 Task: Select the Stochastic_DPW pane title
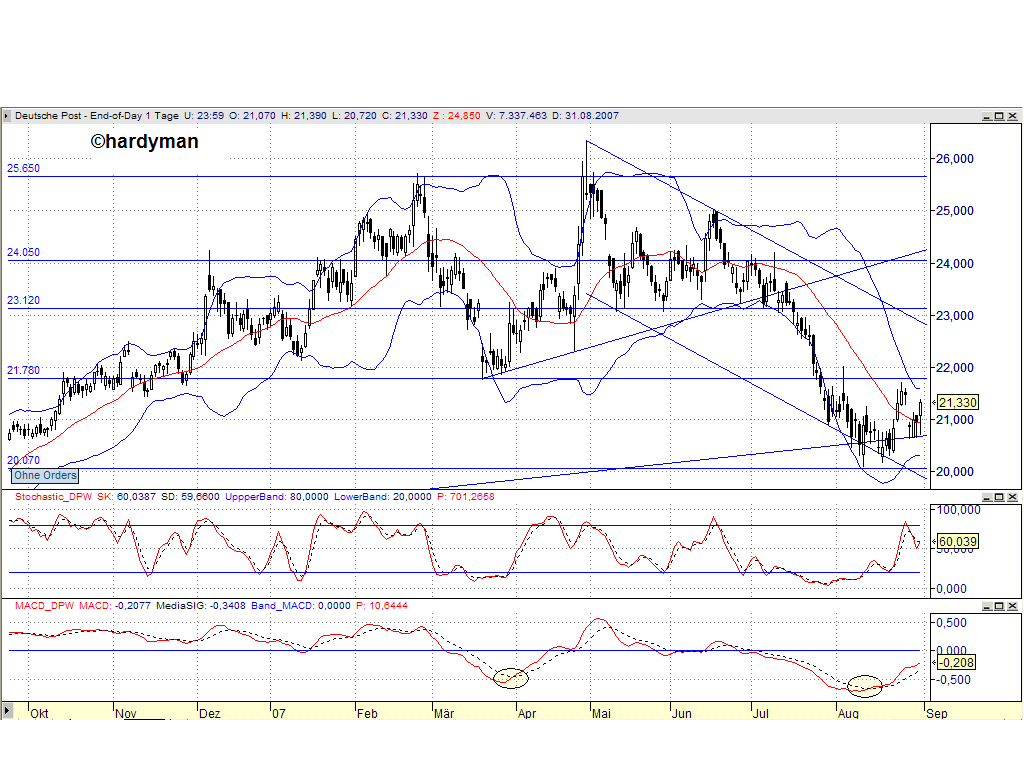52,496
